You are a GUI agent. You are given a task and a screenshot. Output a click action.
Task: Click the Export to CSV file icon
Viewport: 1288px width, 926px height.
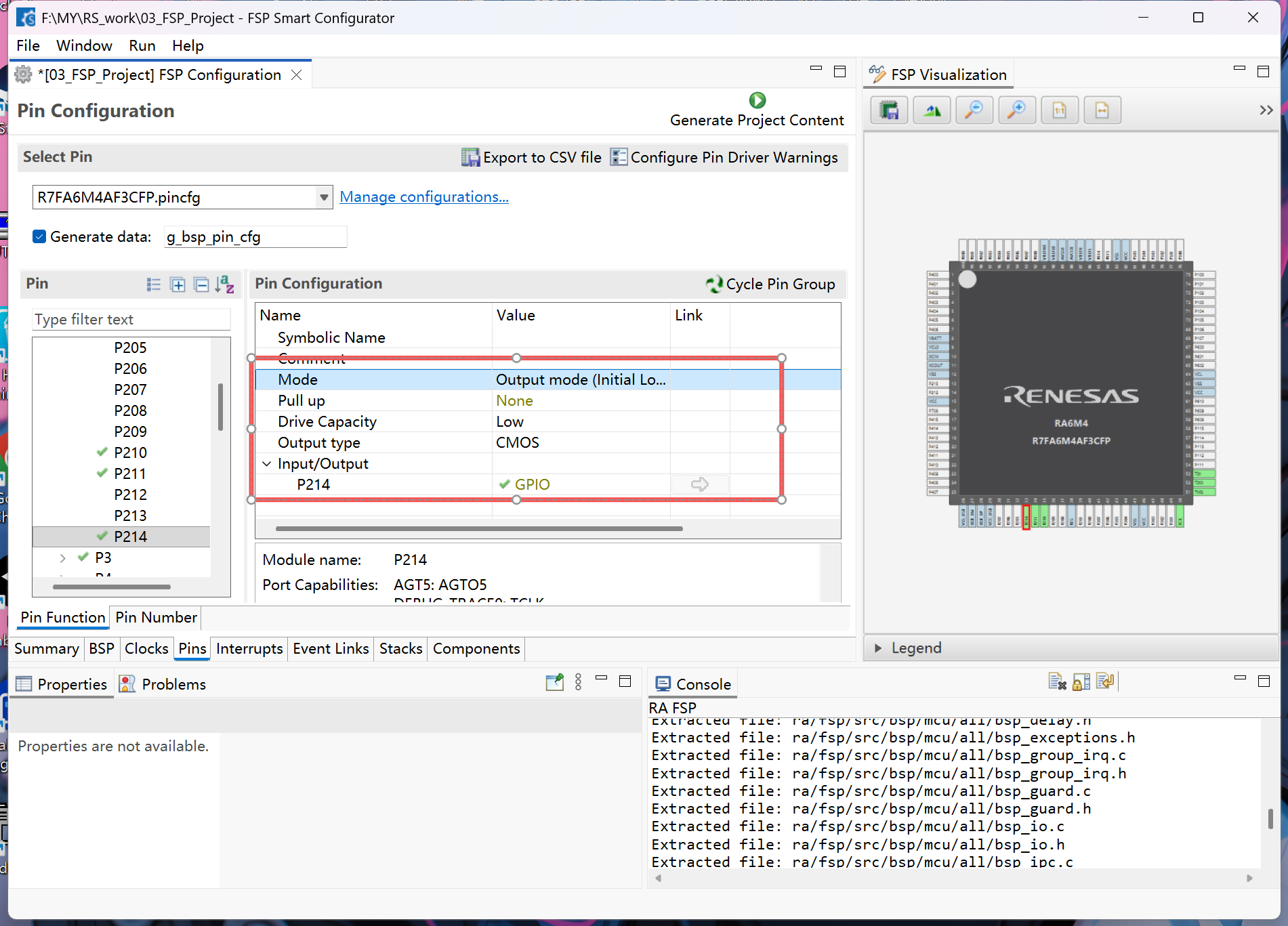pos(470,157)
